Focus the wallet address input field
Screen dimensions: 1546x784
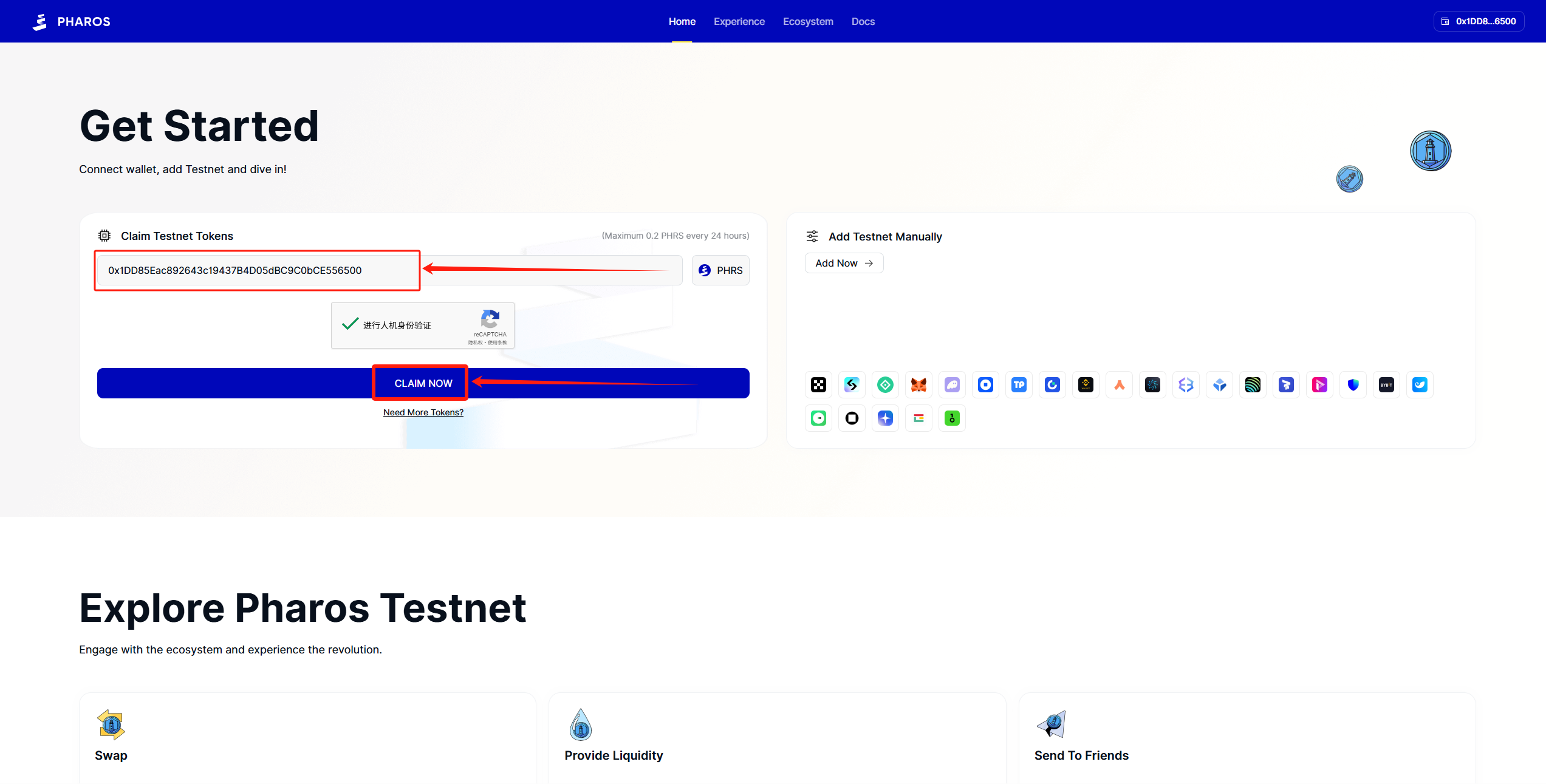click(389, 270)
